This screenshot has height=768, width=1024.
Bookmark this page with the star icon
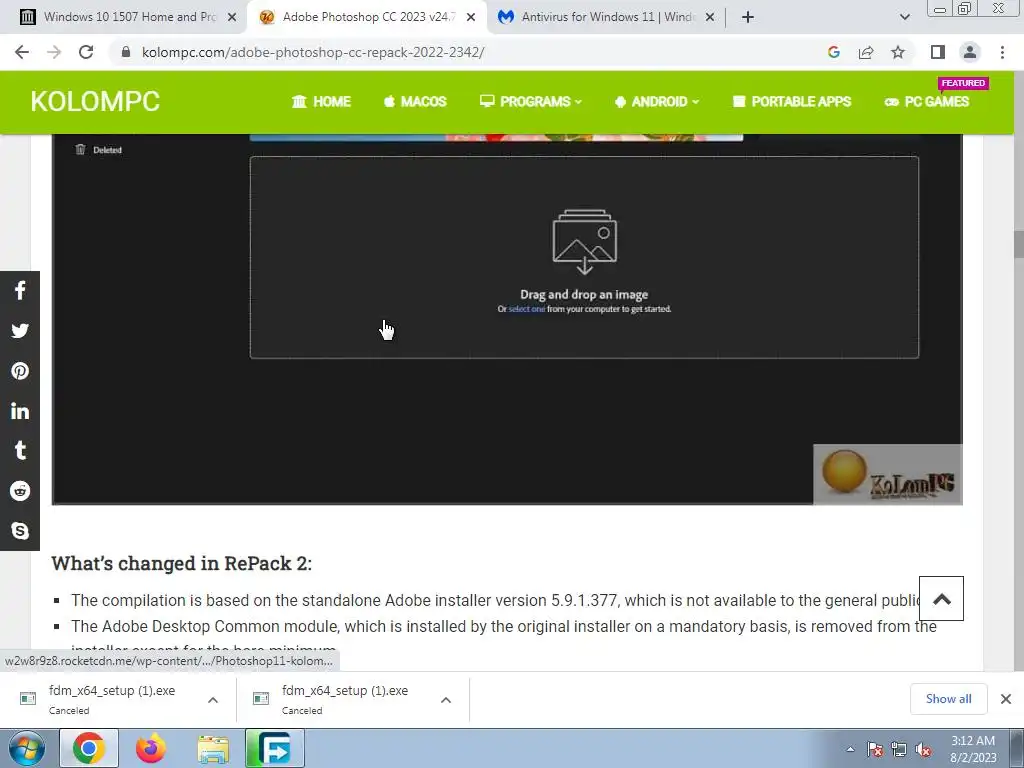pos(898,52)
